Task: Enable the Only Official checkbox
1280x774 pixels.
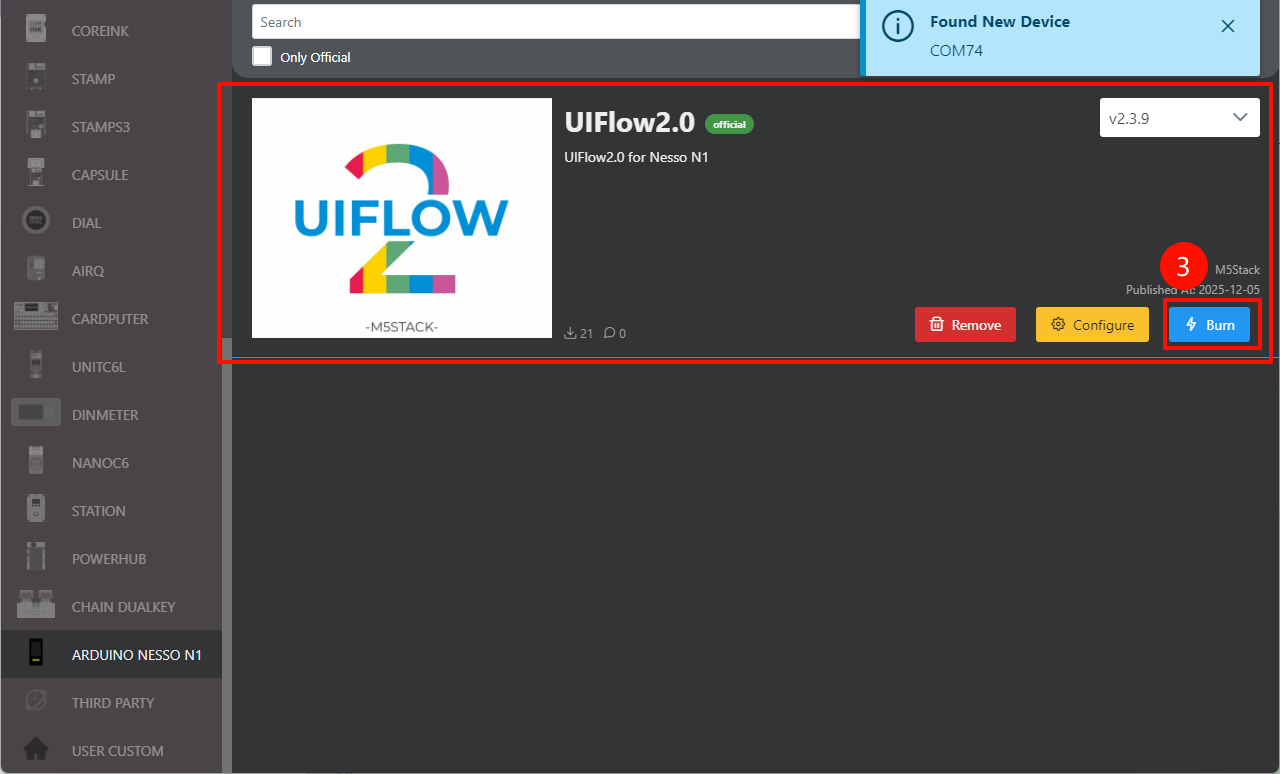Action: [x=262, y=56]
